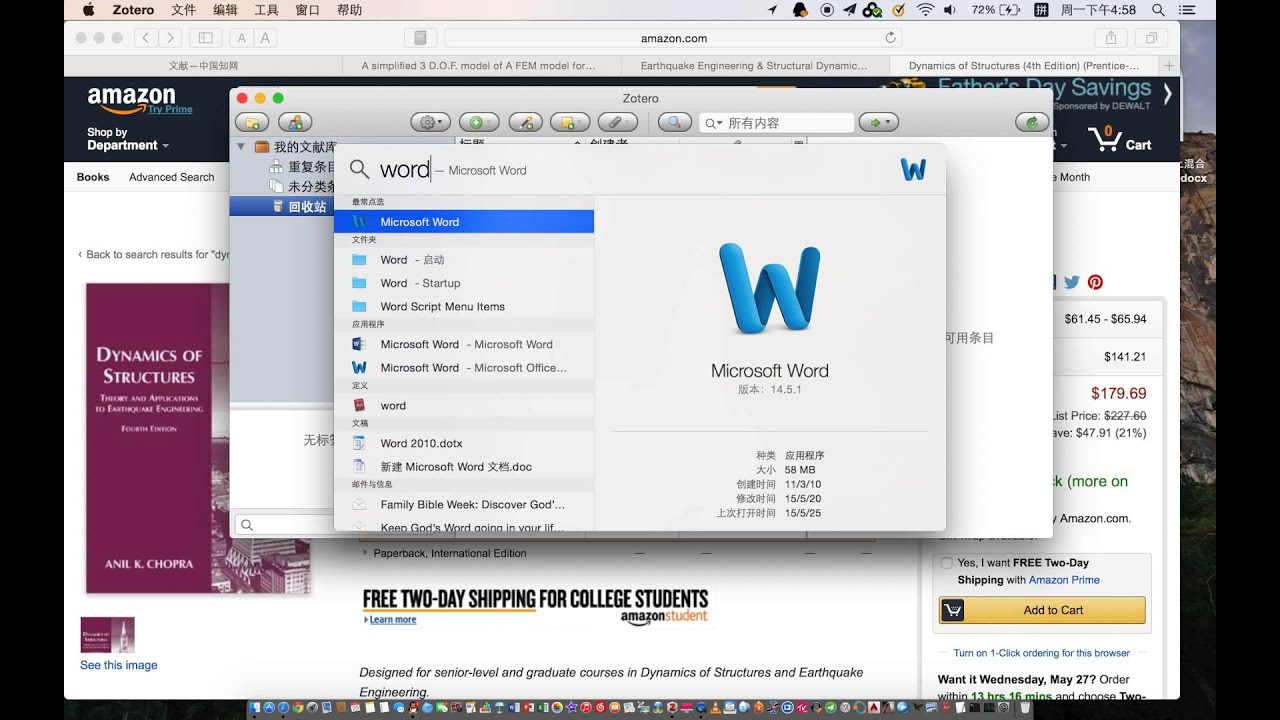Select Microsoft Word - Microsoft Word application
This screenshot has width=1280, height=720.
click(464, 344)
